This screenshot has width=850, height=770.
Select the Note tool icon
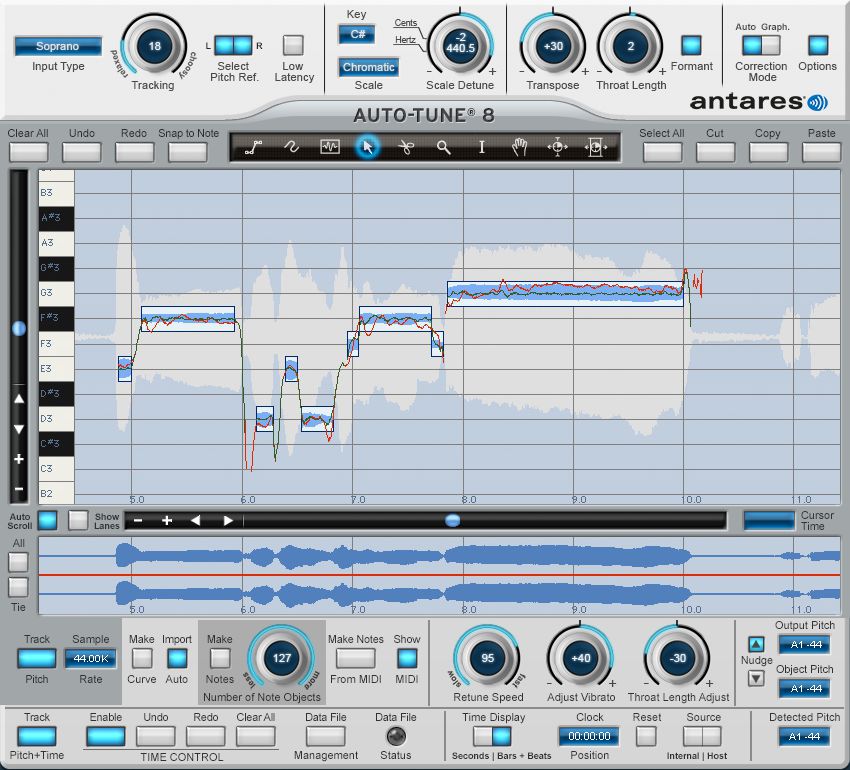click(330, 147)
